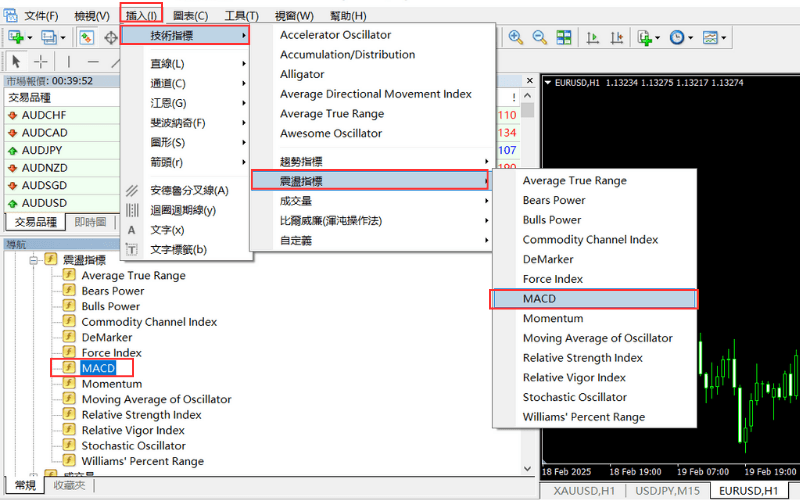Image resolution: width=800 pixels, height=500 pixels.
Task: Open the dropdown arrow beside Templates icon
Action: coord(723,38)
